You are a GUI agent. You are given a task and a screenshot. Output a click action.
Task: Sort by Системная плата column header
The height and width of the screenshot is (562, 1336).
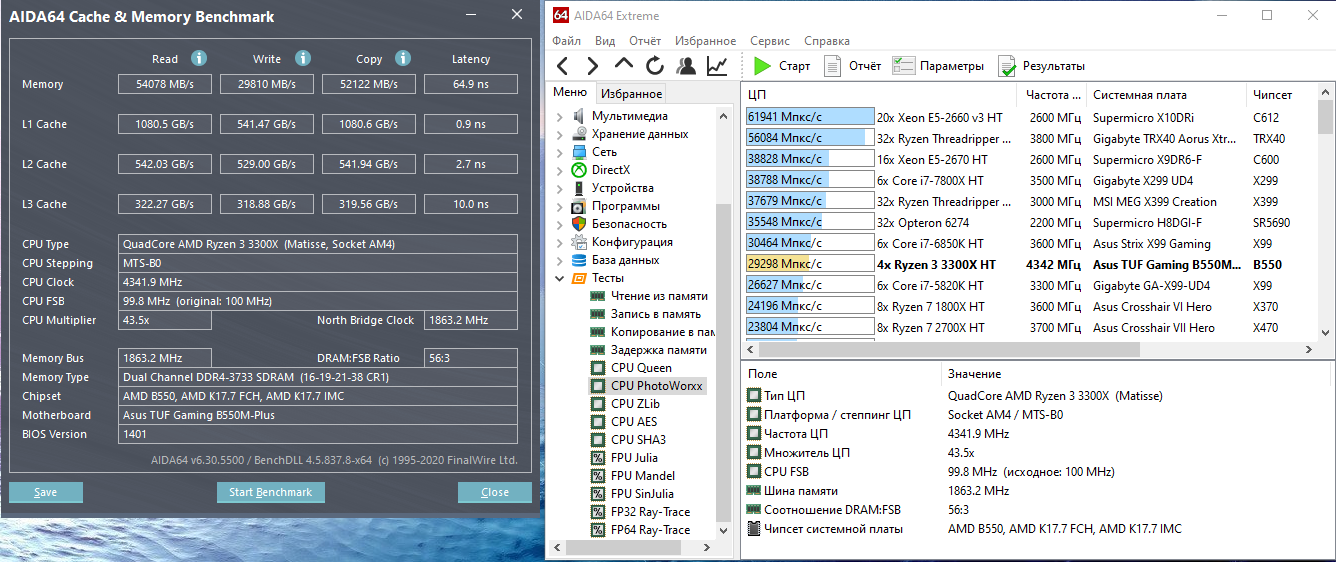pos(1166,95)
